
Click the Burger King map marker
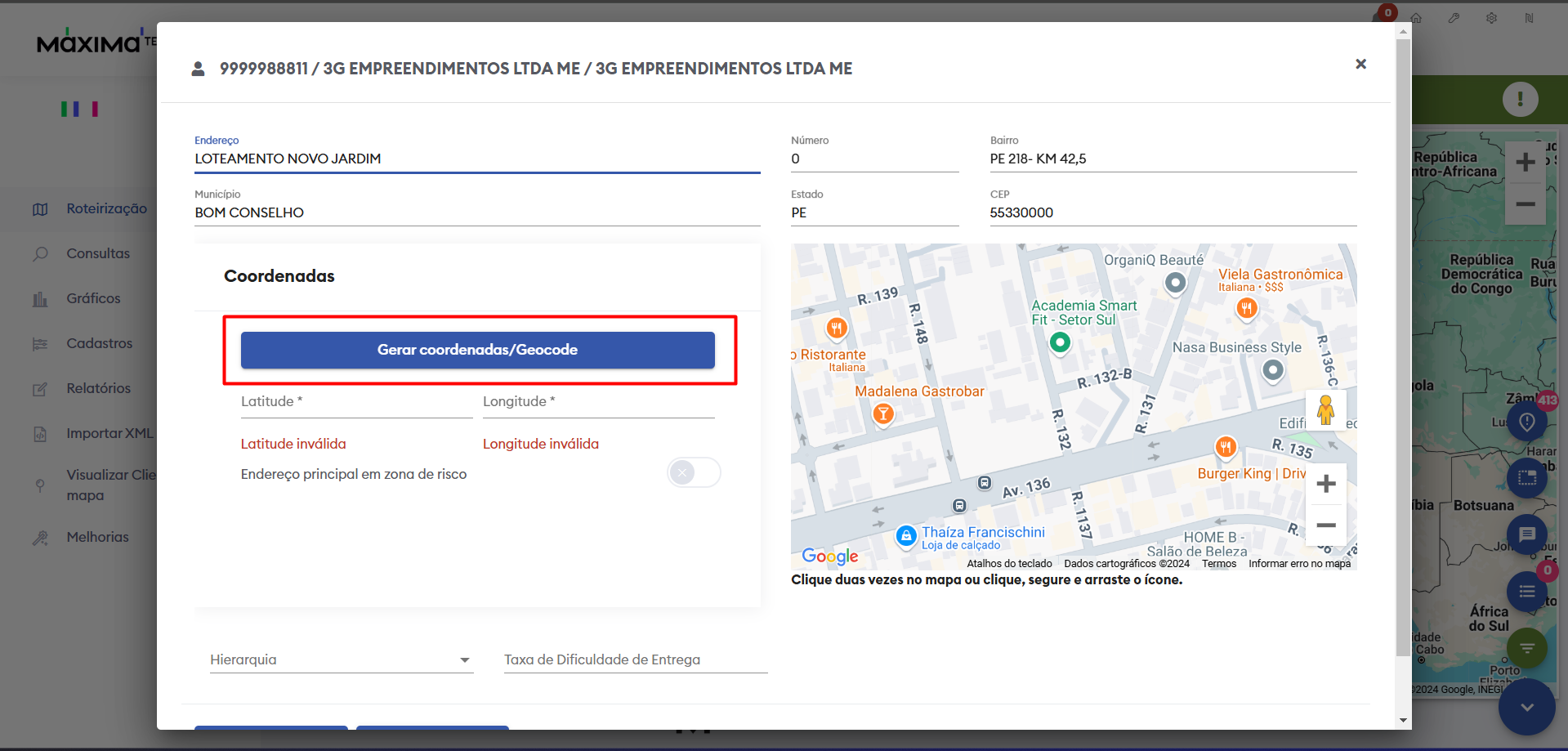[1225, 447]
